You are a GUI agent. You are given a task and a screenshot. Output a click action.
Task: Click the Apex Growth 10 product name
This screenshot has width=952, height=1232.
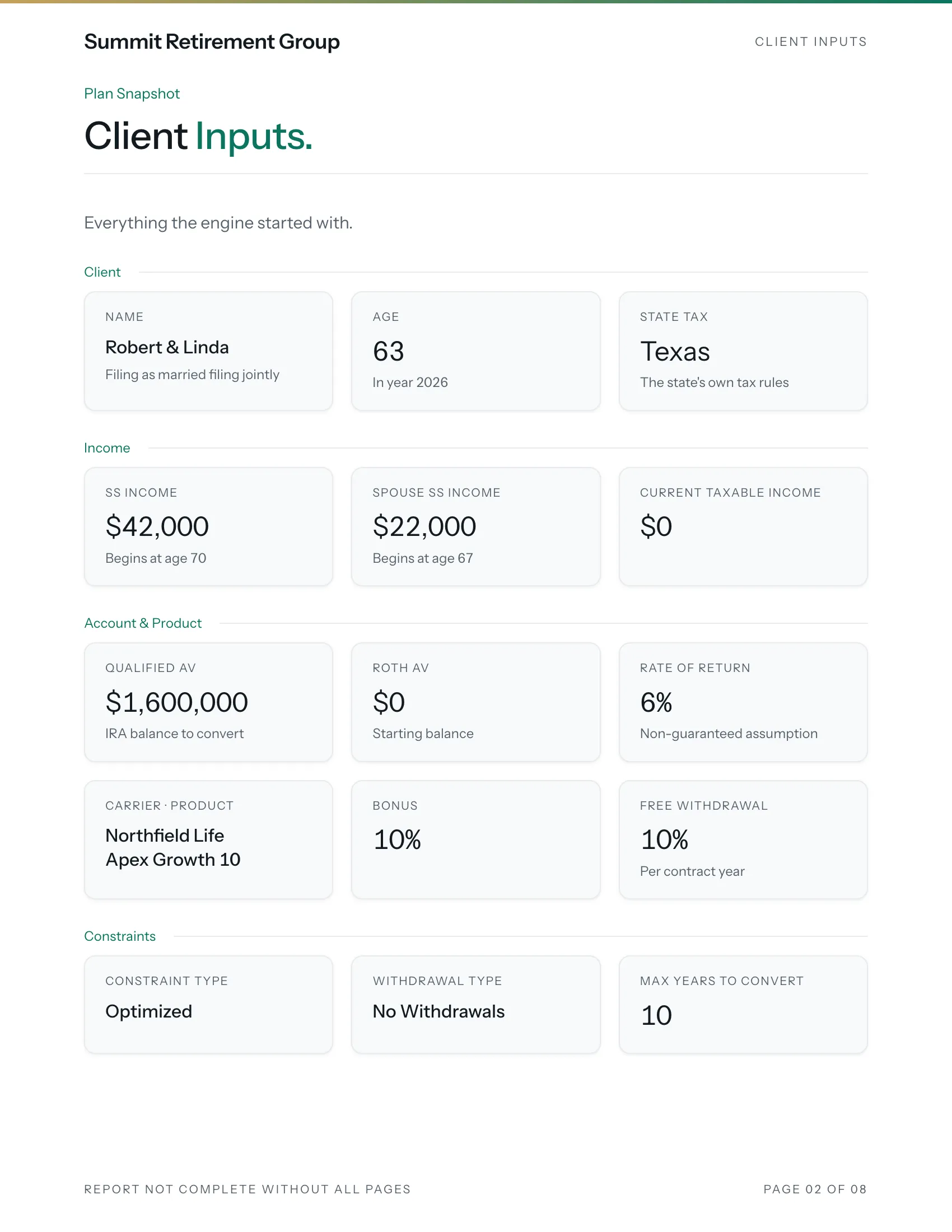pos(172,860)
